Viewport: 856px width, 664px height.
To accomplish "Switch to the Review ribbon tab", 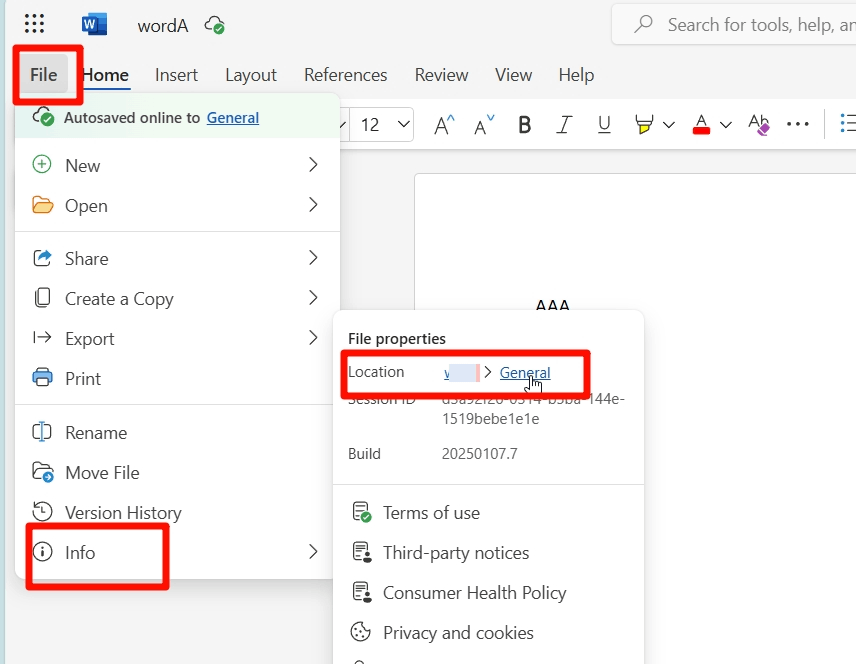I will [x=441, y=74].
